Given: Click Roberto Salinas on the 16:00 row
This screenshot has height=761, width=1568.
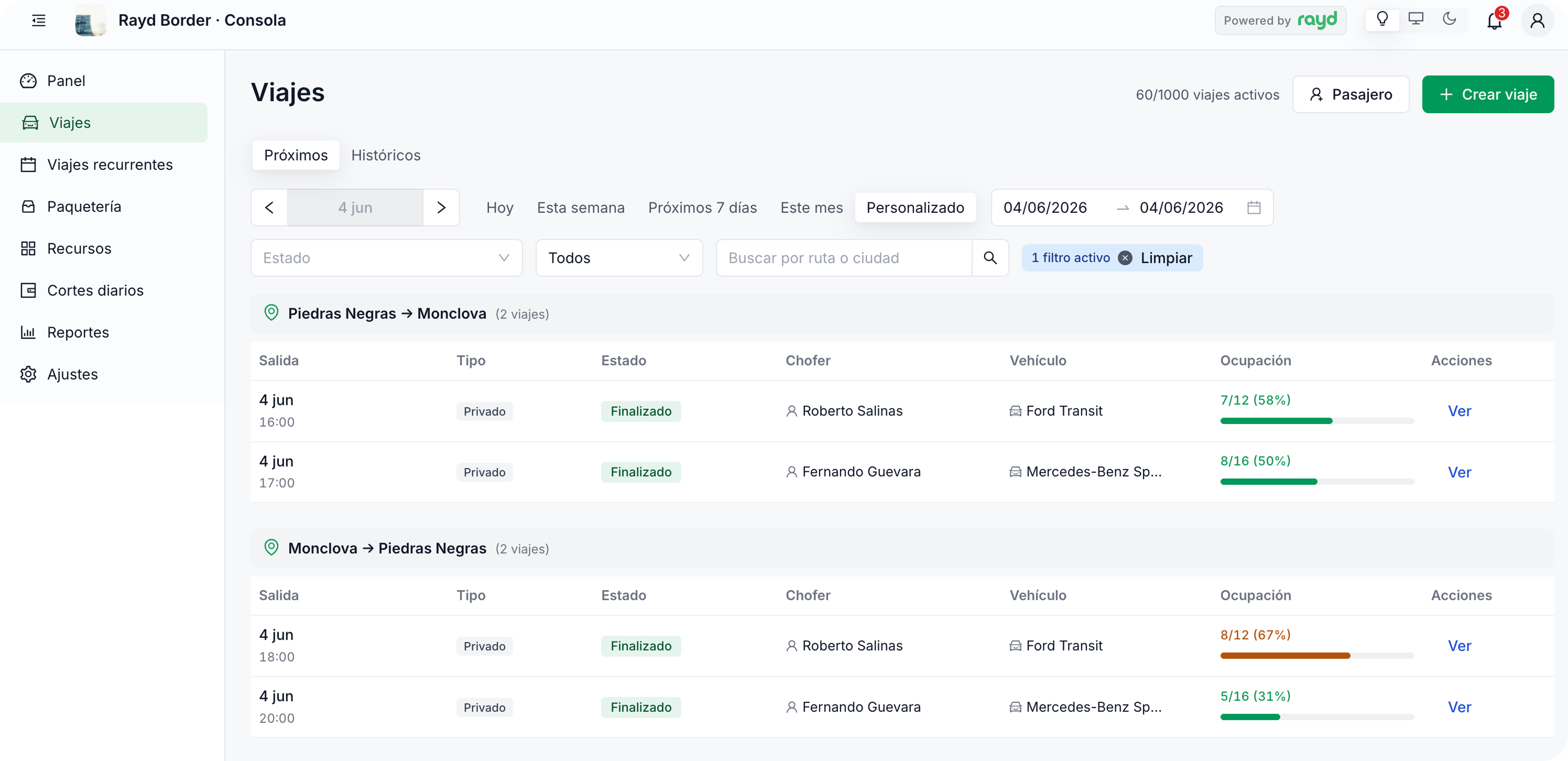Looking at the screenshot, I should (x=852, y=411).
